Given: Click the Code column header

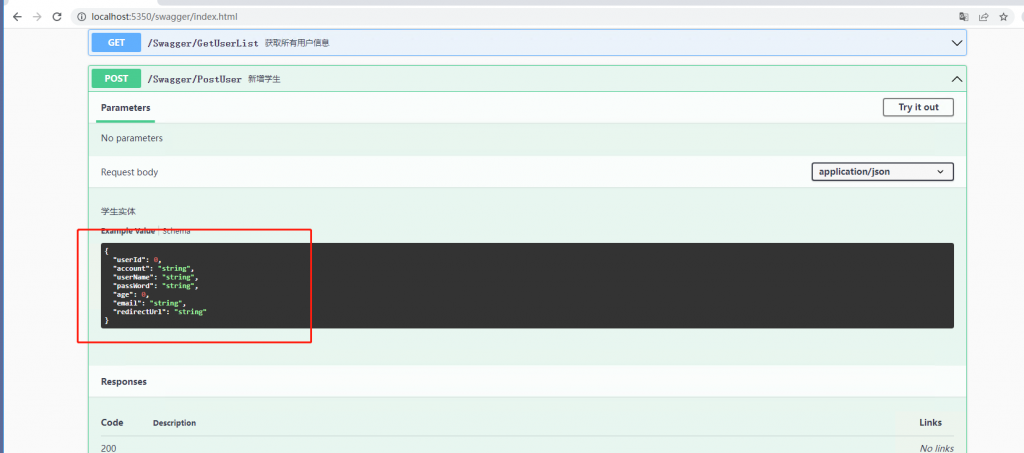Looking at the screenshot, I should tap(112, 422).
